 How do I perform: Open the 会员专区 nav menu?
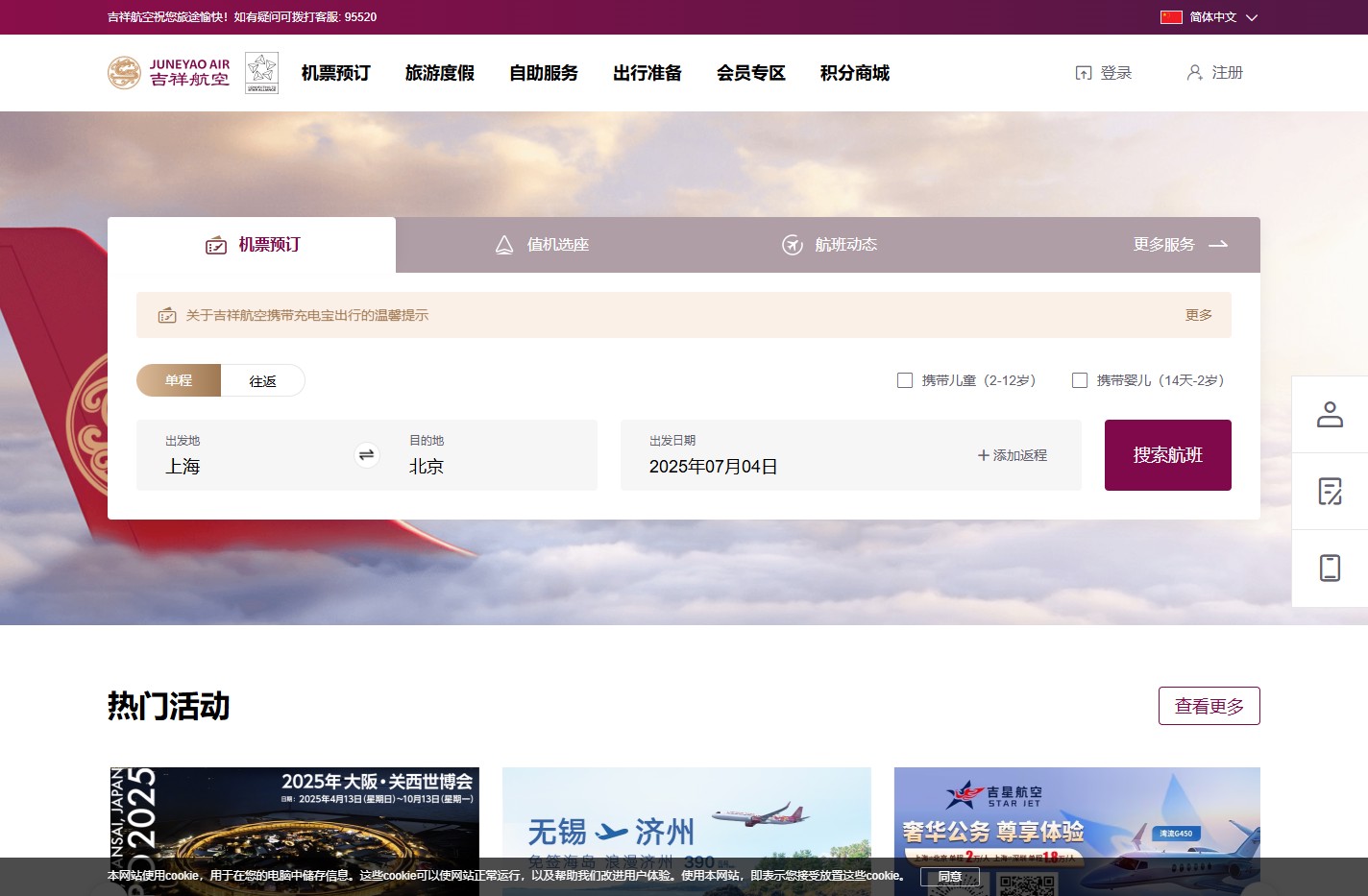[x=751, y=73]
